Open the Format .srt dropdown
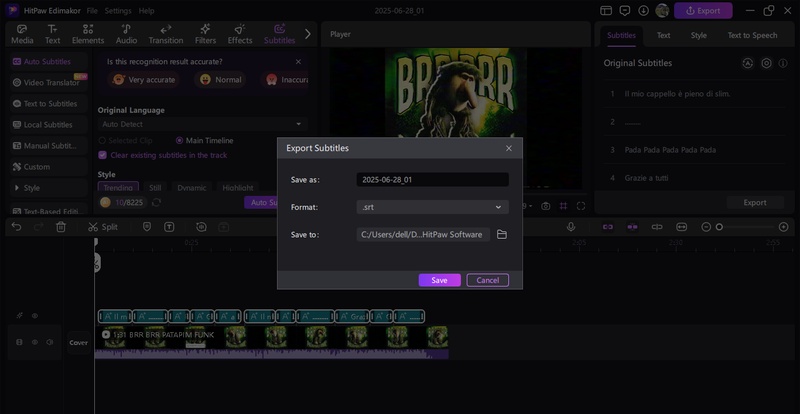 click(432, 207)
